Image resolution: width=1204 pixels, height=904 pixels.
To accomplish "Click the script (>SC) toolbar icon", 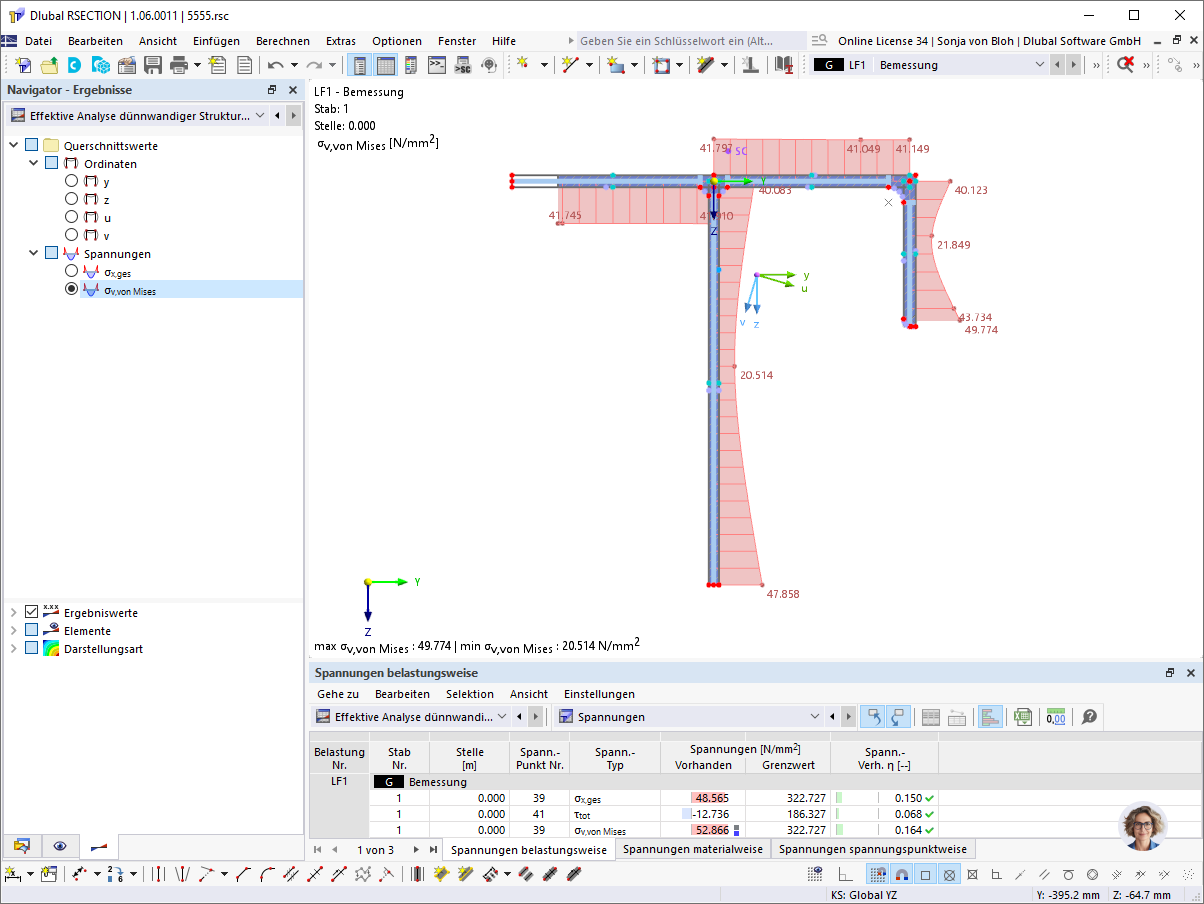I will coord(463,65).
